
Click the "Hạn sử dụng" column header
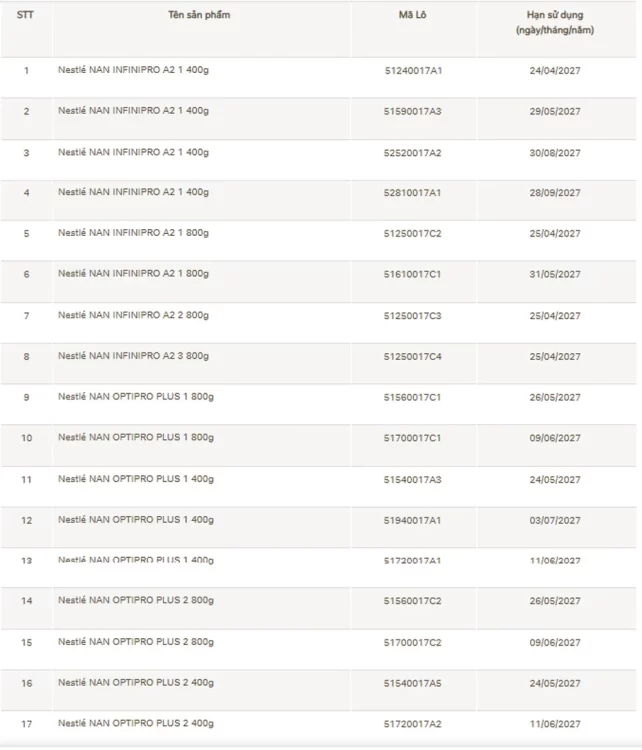555,23
